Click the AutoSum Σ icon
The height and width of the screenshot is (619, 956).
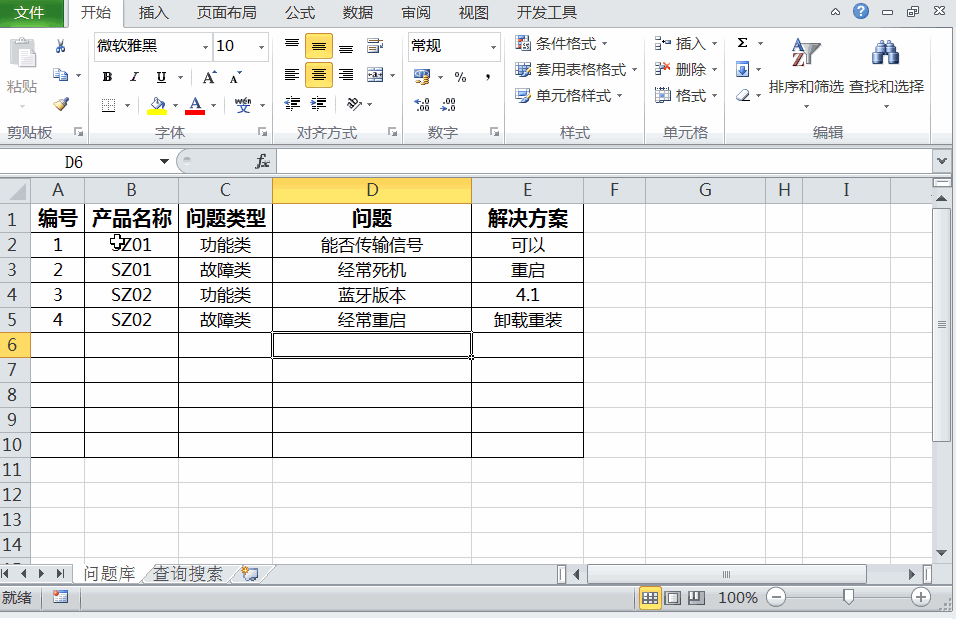click(743, 42)
